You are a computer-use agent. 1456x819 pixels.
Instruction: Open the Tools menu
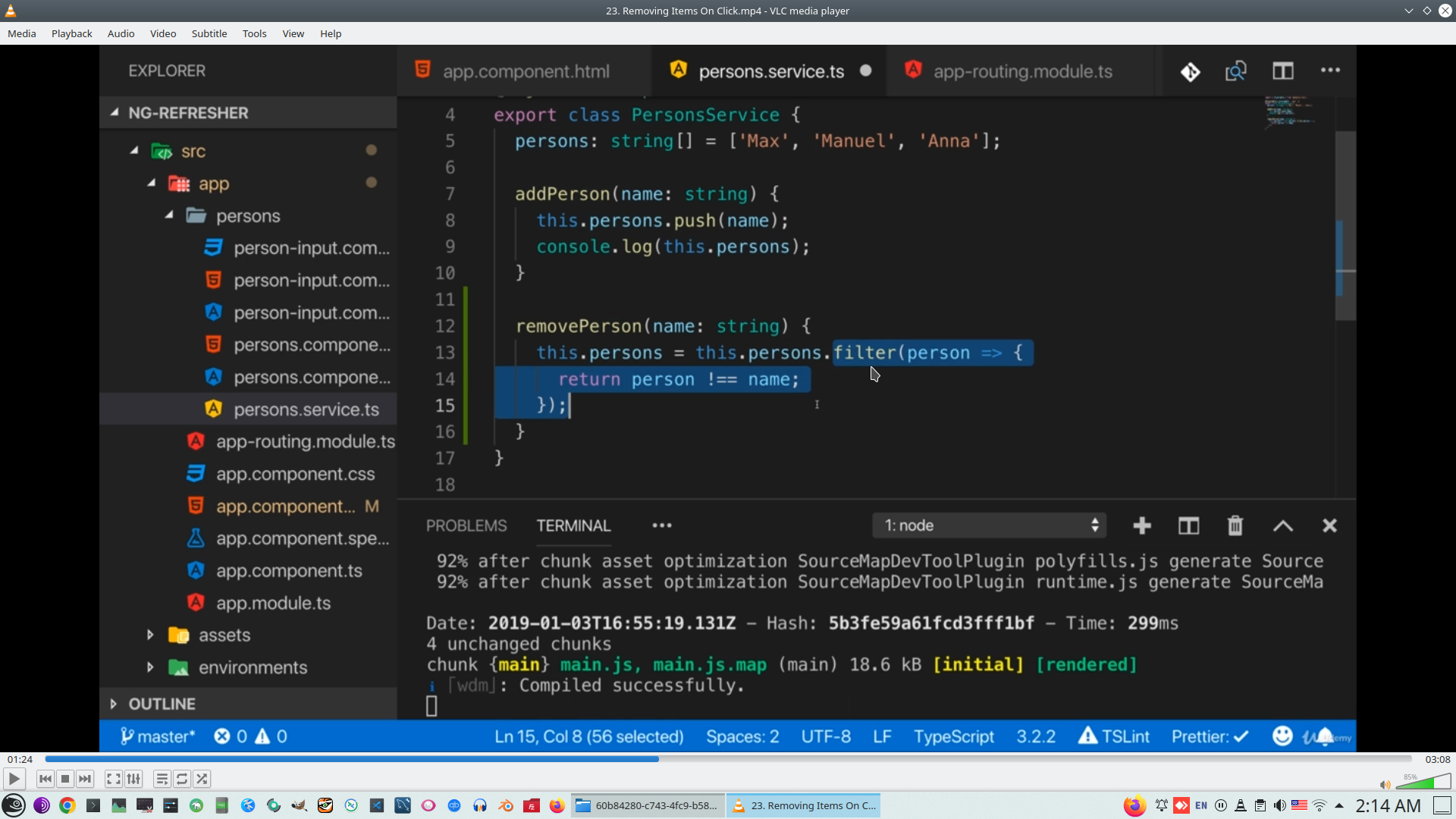(254, 33)
